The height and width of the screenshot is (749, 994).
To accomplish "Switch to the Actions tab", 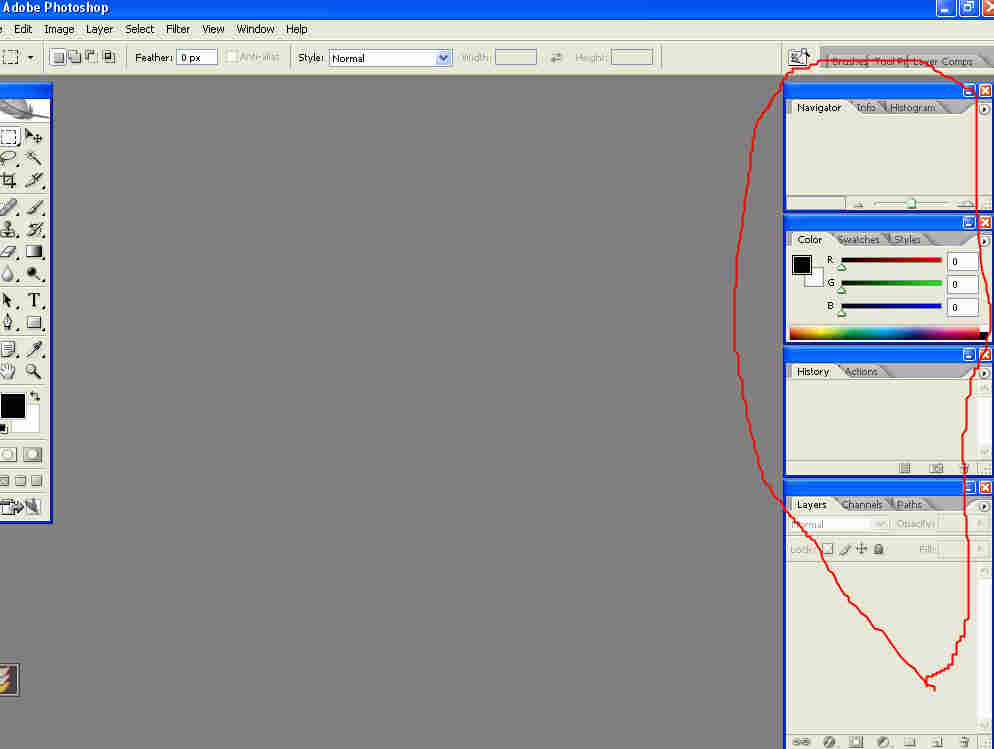I will point(861,371).
